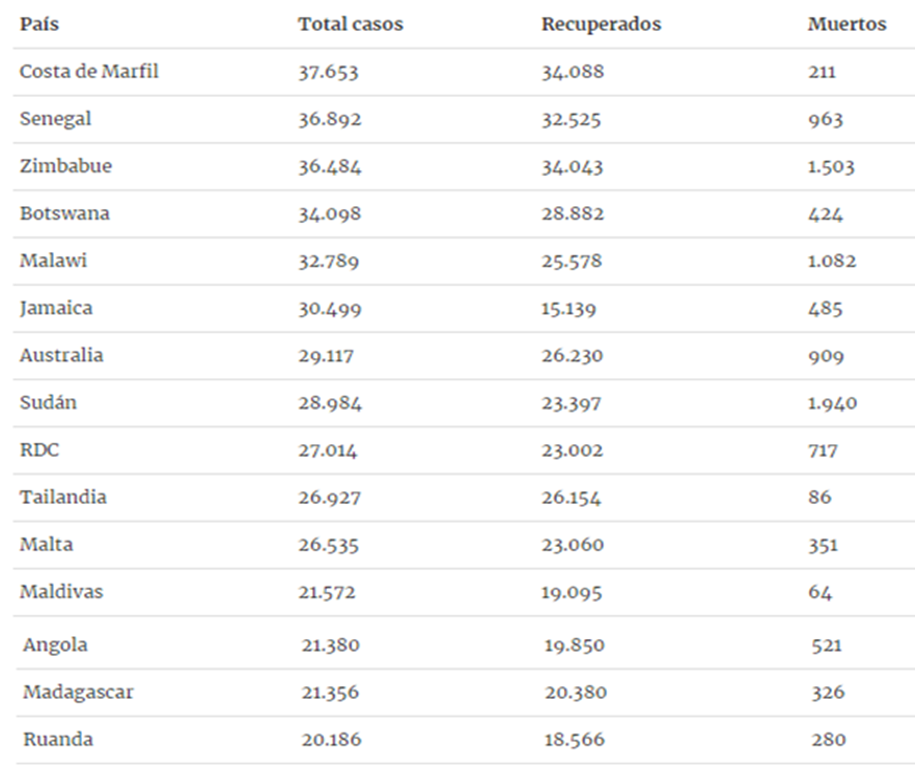Select Zimbabue total cases 36.484

coord(330,167)
